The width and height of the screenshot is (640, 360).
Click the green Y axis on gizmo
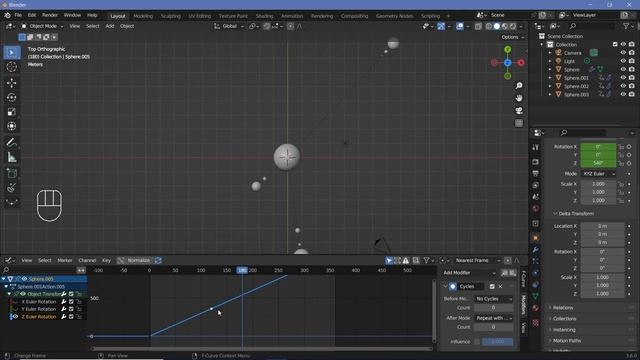pyautogui.click(x=507, y=49)
